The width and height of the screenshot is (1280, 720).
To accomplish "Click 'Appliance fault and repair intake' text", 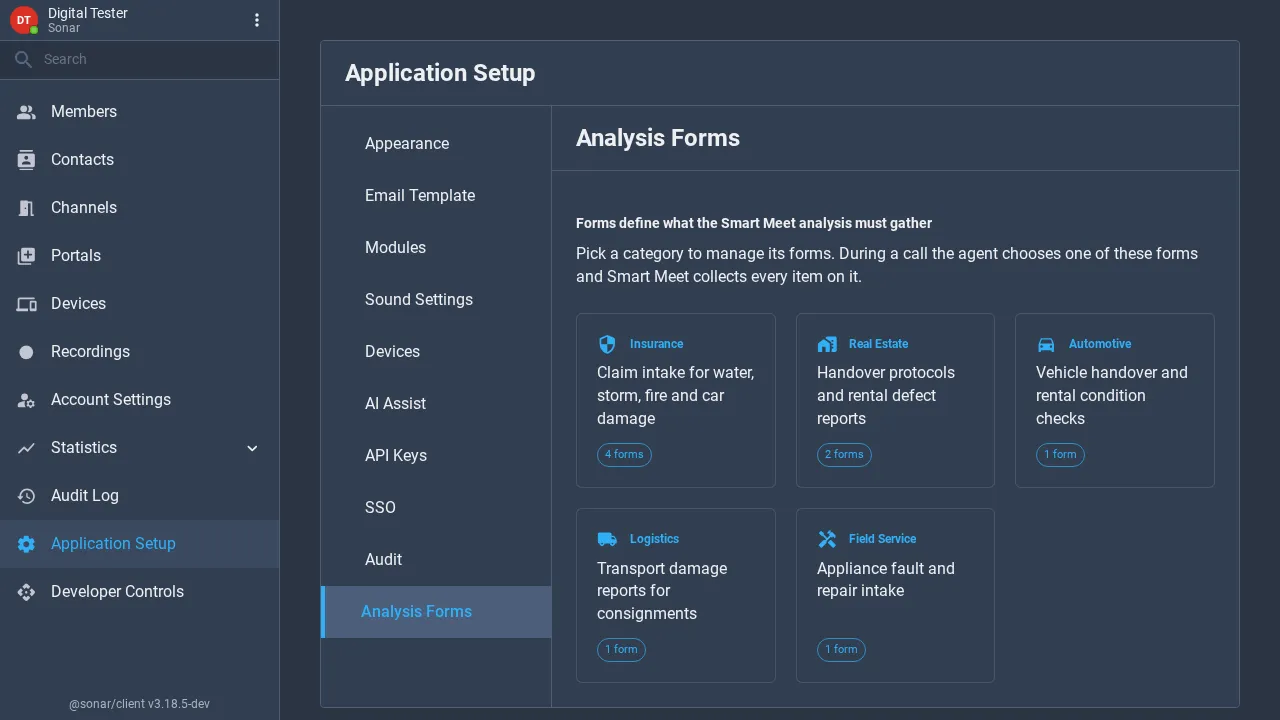I will pos(886,580).
